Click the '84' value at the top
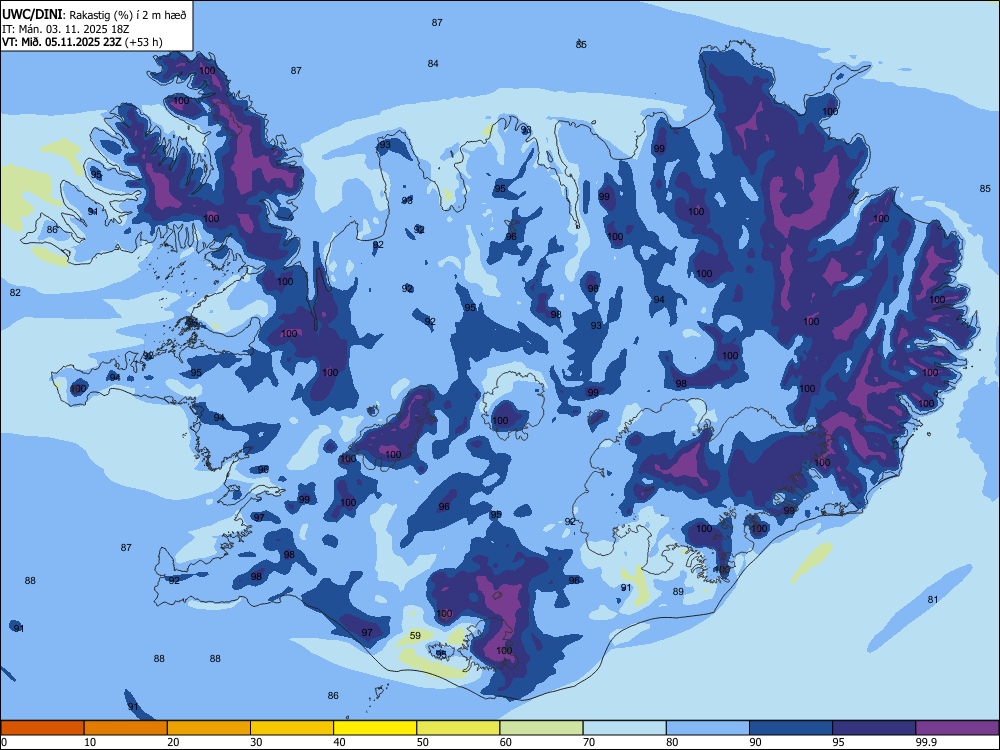The image size is (1000, 750). coord(433,64)
